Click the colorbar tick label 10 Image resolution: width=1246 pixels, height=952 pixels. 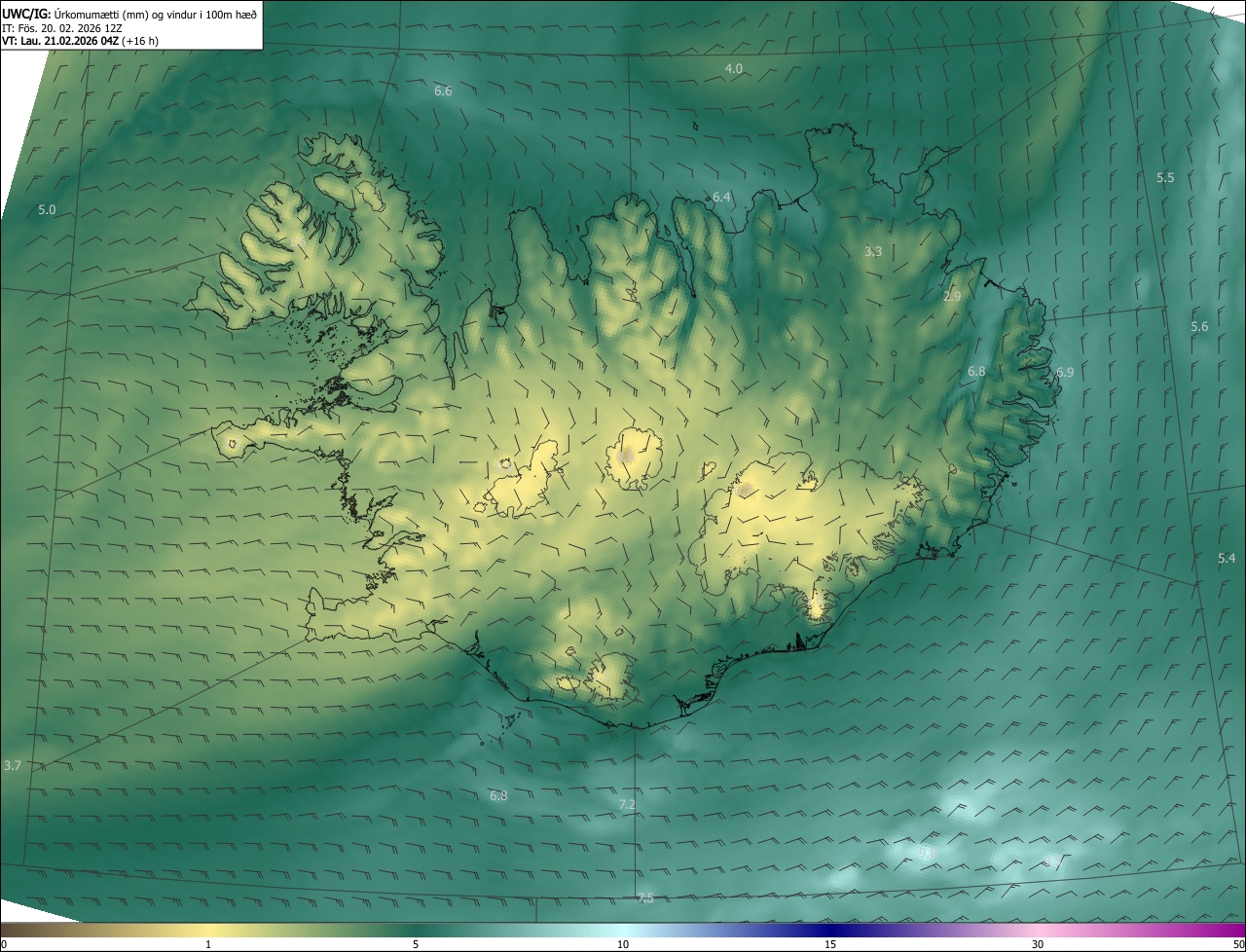click(623, 944)
